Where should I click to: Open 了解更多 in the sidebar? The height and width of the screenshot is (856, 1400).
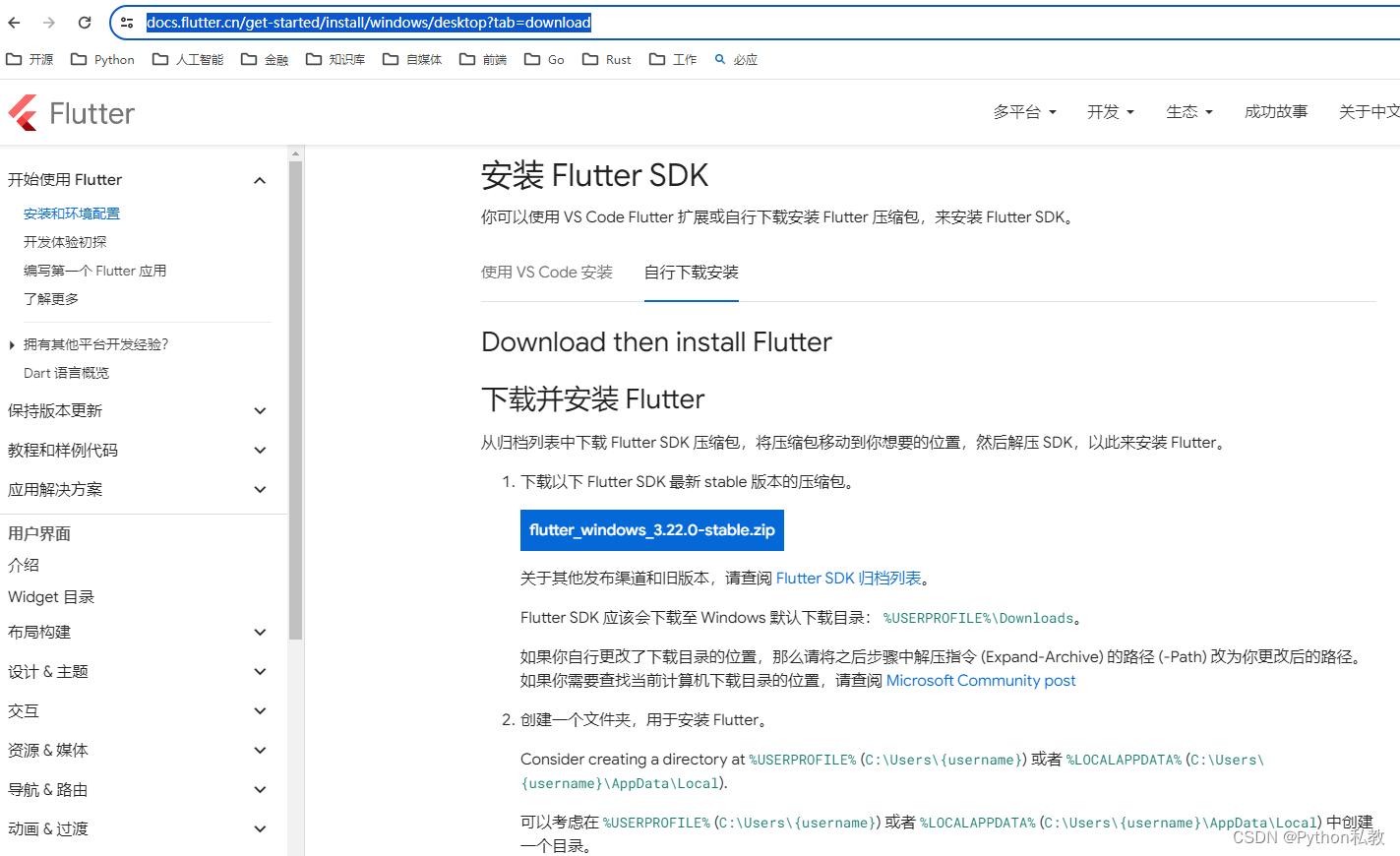pos(51,299)
